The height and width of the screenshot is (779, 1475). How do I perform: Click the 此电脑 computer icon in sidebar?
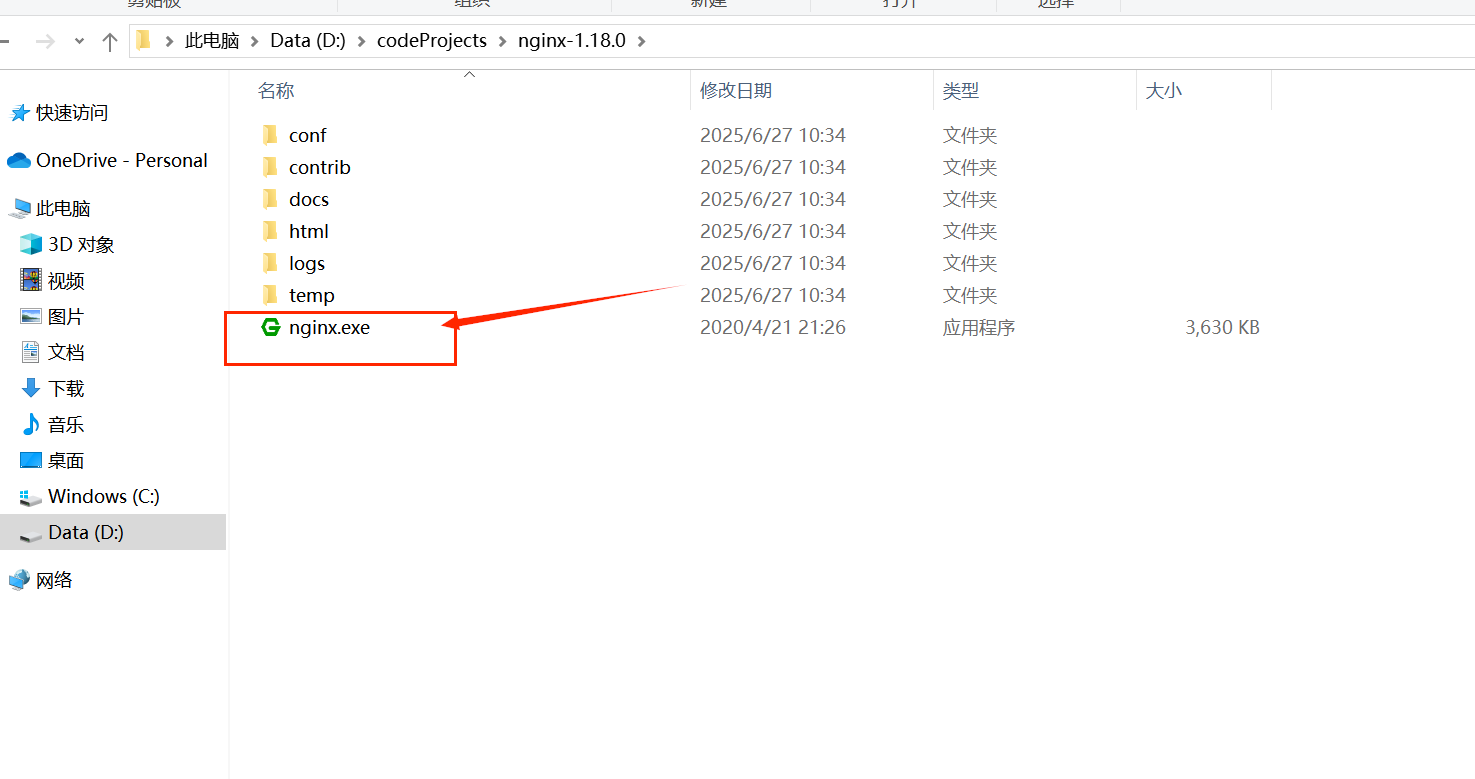coord(19,209)
